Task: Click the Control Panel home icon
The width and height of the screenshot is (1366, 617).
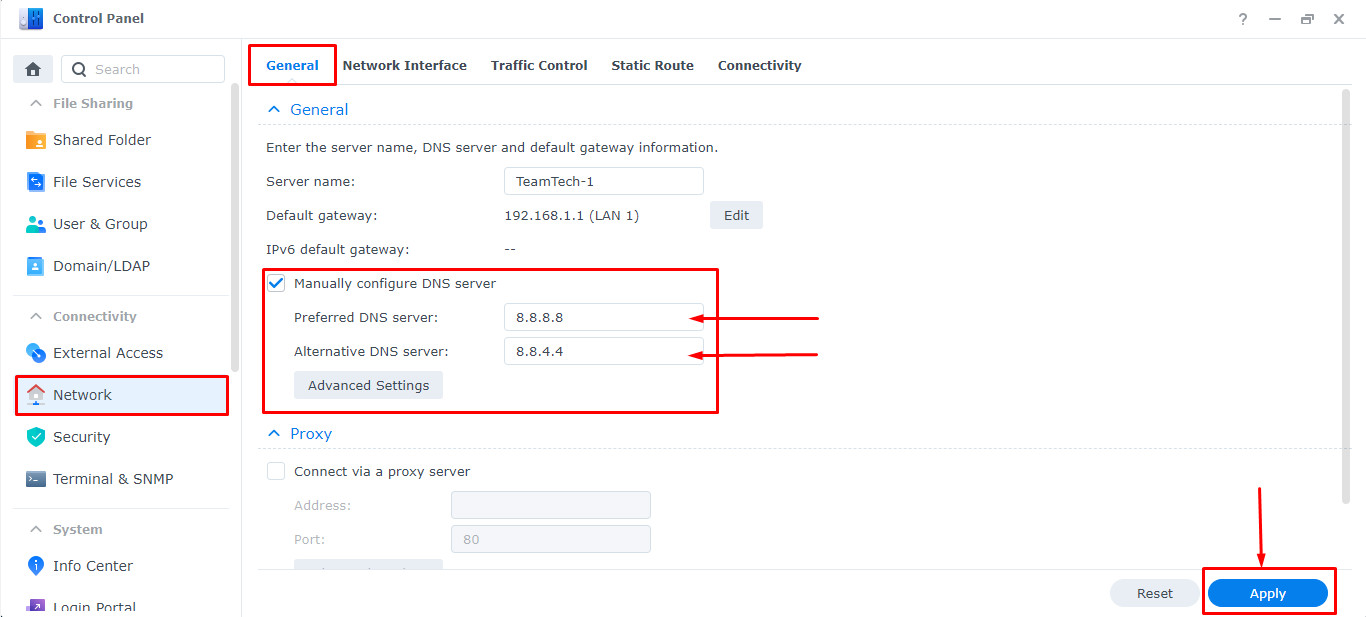Action: click(32, 68)
